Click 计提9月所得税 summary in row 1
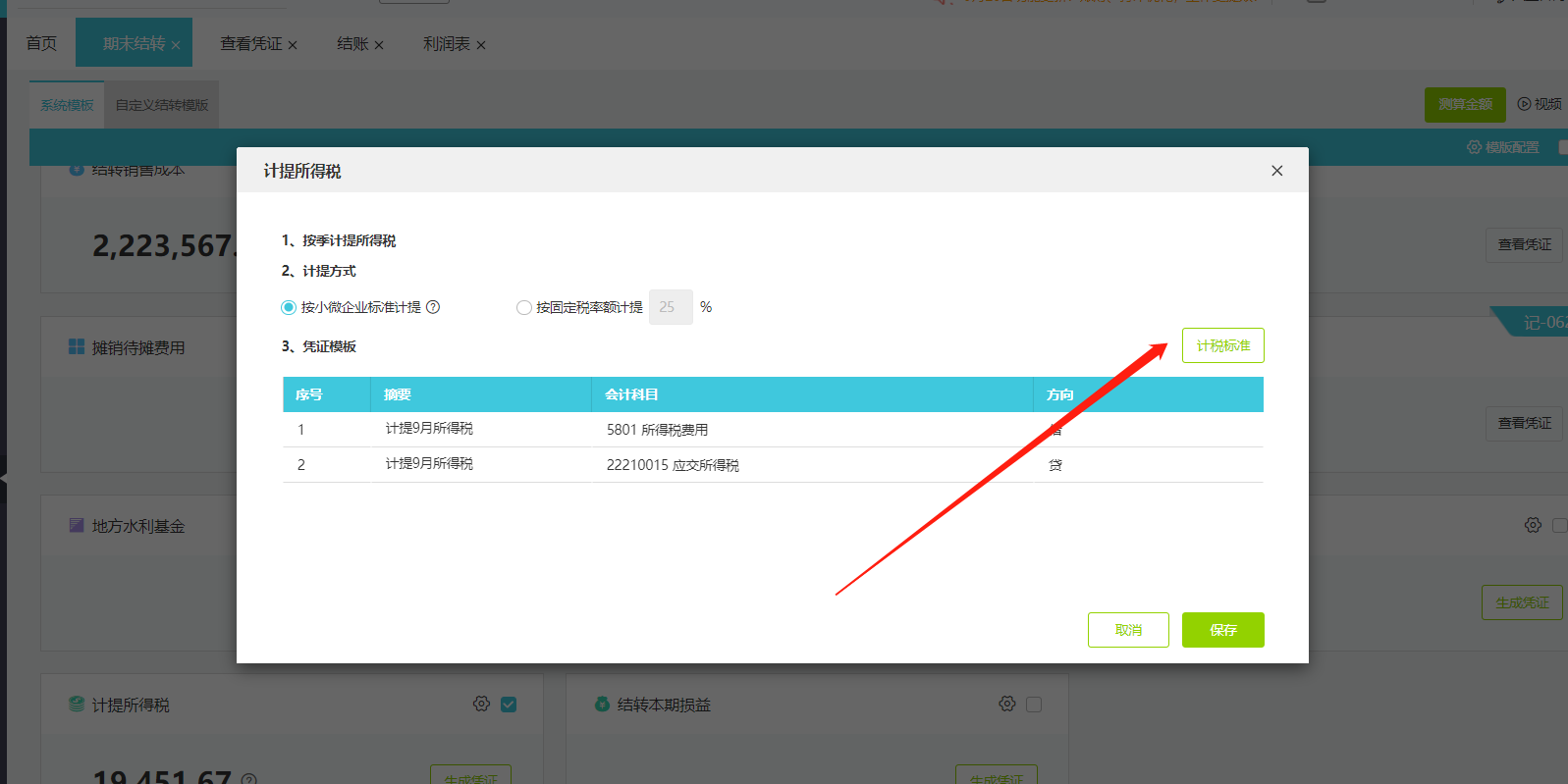The height and width of the screenshot is (784, 1568). (429, 428)
